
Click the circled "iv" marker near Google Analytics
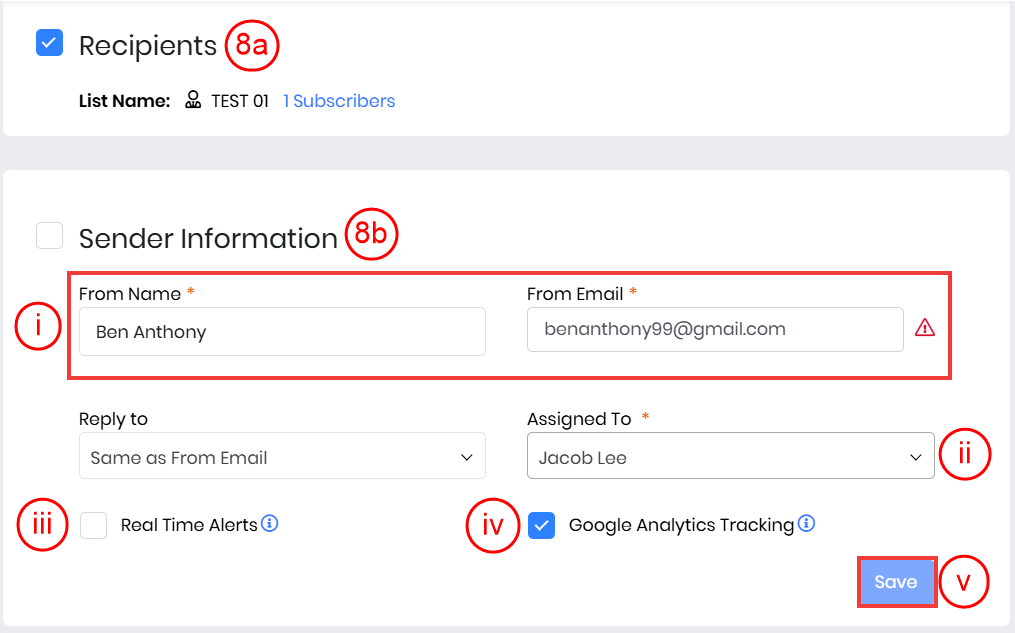[492, 525]
